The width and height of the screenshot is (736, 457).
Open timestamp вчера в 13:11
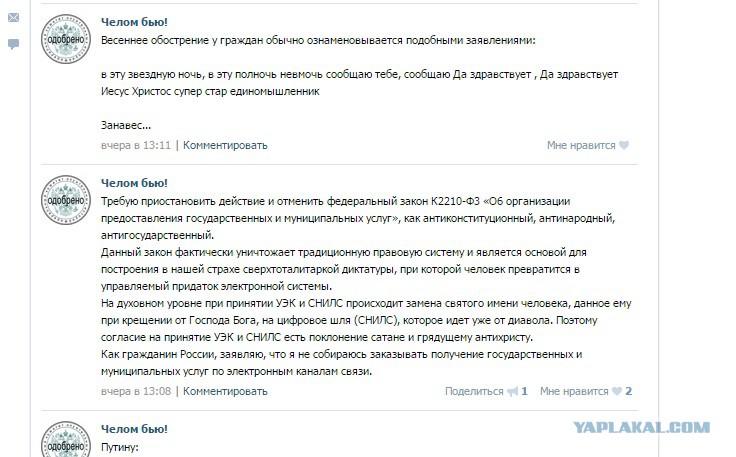tap(136, 145)
